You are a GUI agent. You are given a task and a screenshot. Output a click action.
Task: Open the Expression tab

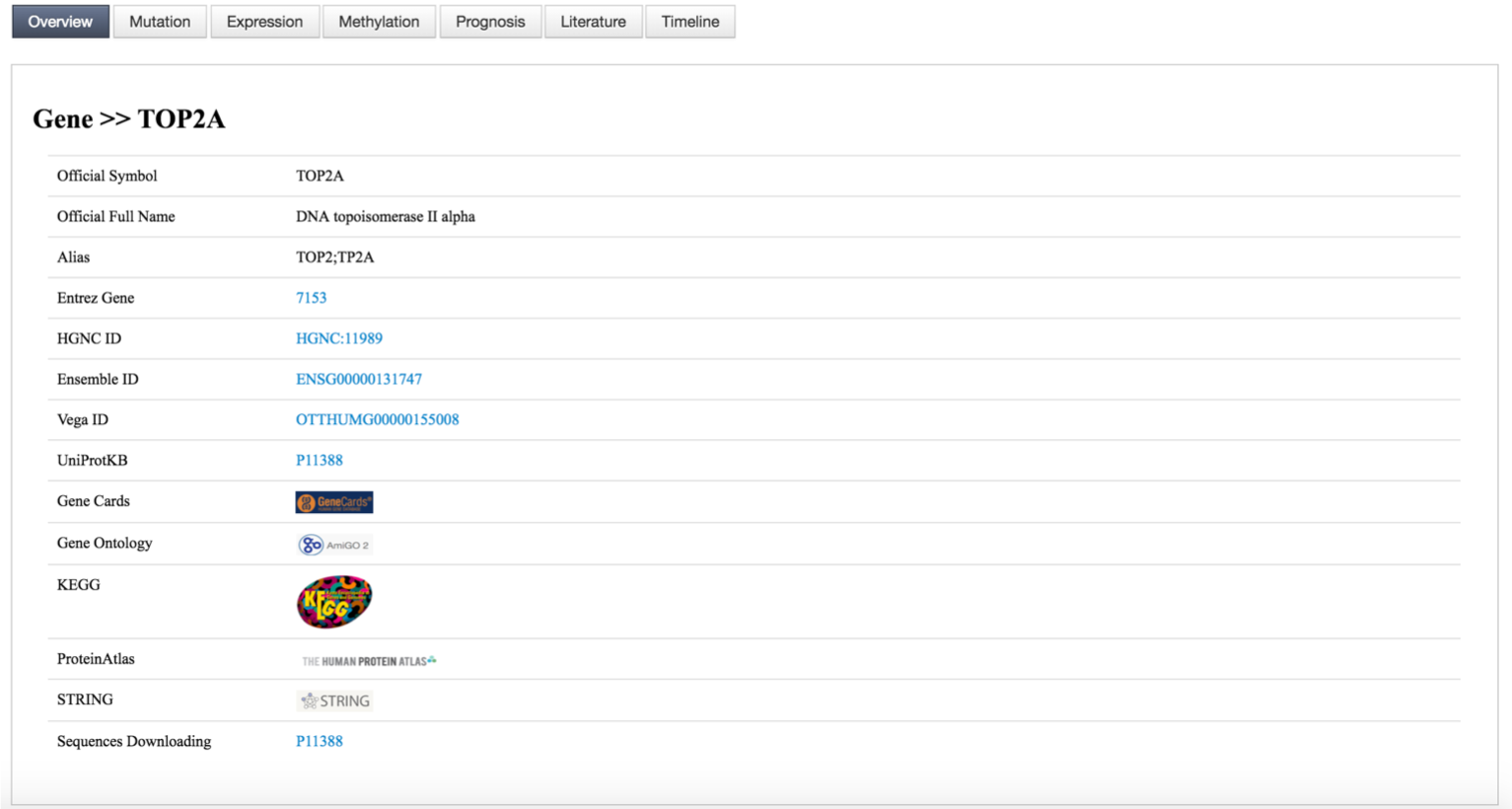pos(264,22)
